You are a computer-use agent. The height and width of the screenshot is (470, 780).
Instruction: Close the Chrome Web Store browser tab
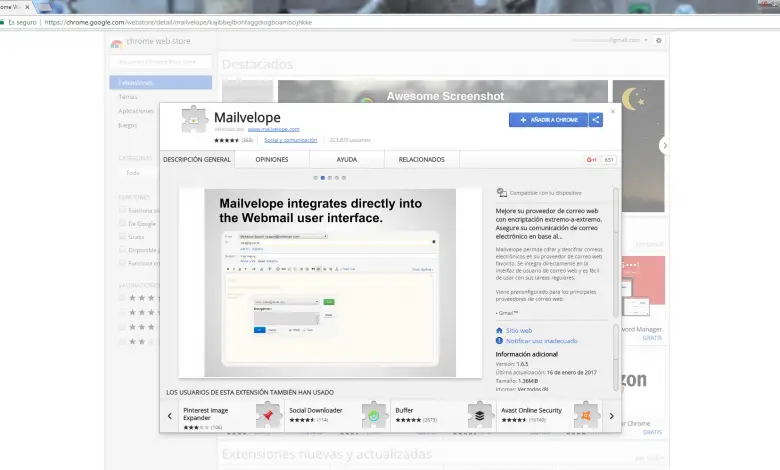point(27,7)
